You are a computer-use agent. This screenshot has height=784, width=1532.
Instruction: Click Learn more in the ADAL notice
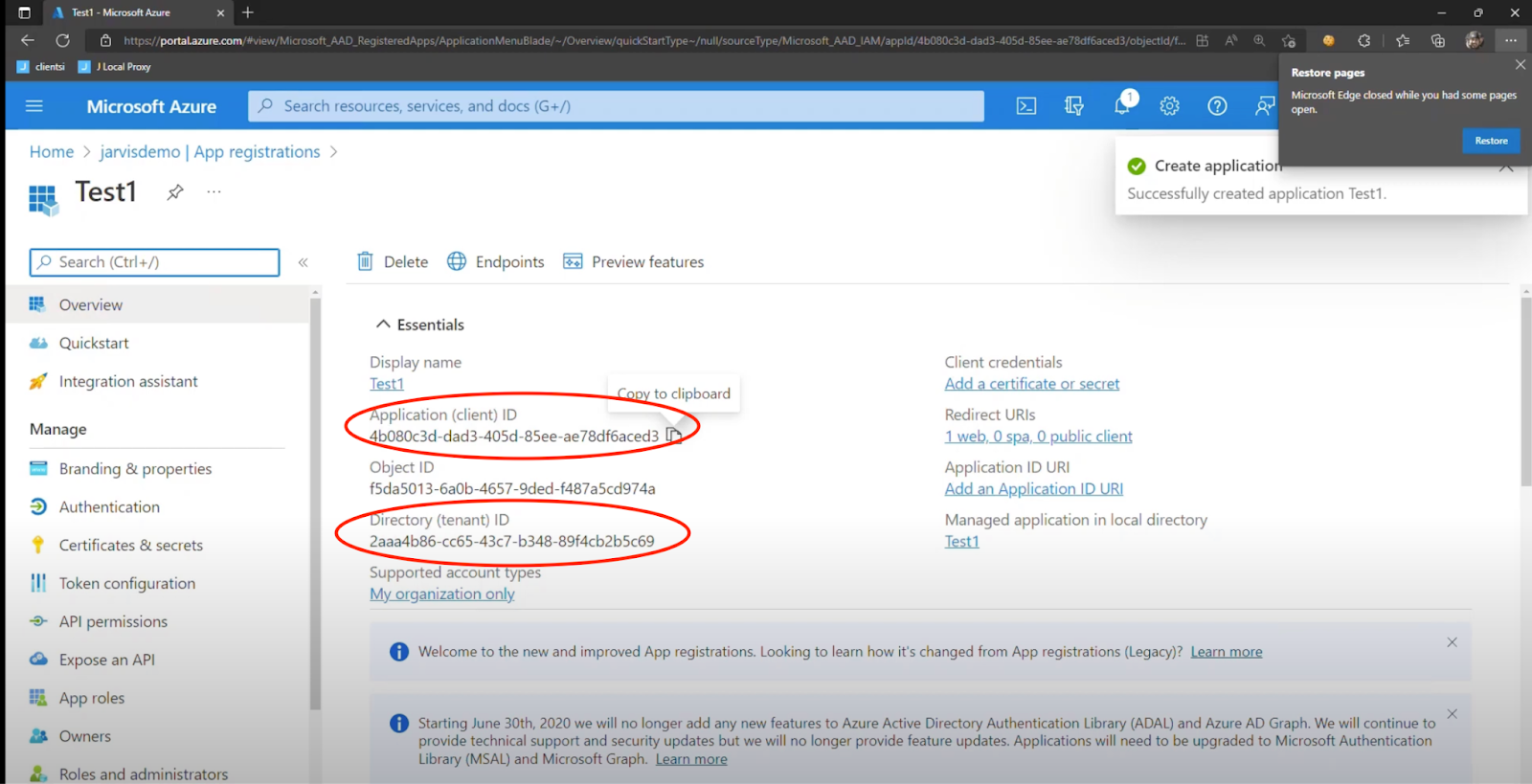coord(690,758)
